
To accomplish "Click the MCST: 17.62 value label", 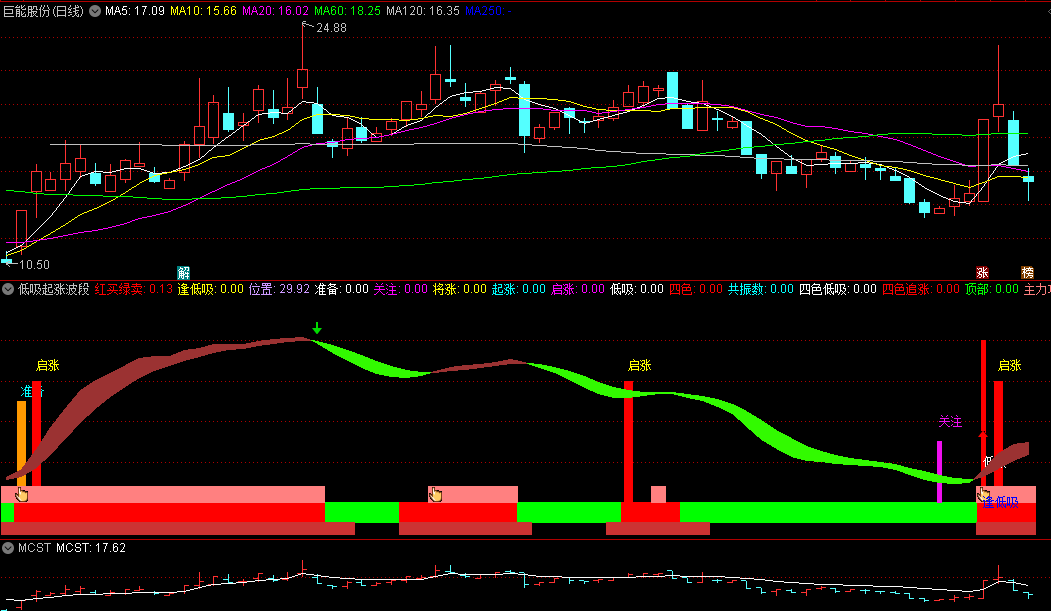I will point(91,547).
